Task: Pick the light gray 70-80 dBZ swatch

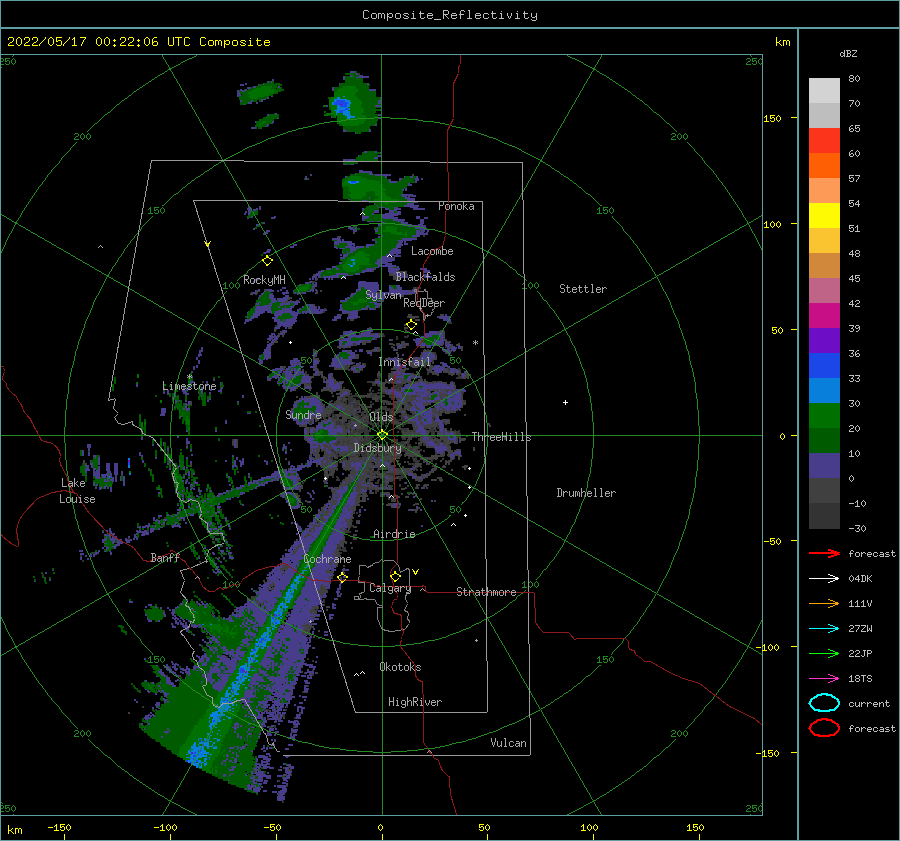Action: 824,91
